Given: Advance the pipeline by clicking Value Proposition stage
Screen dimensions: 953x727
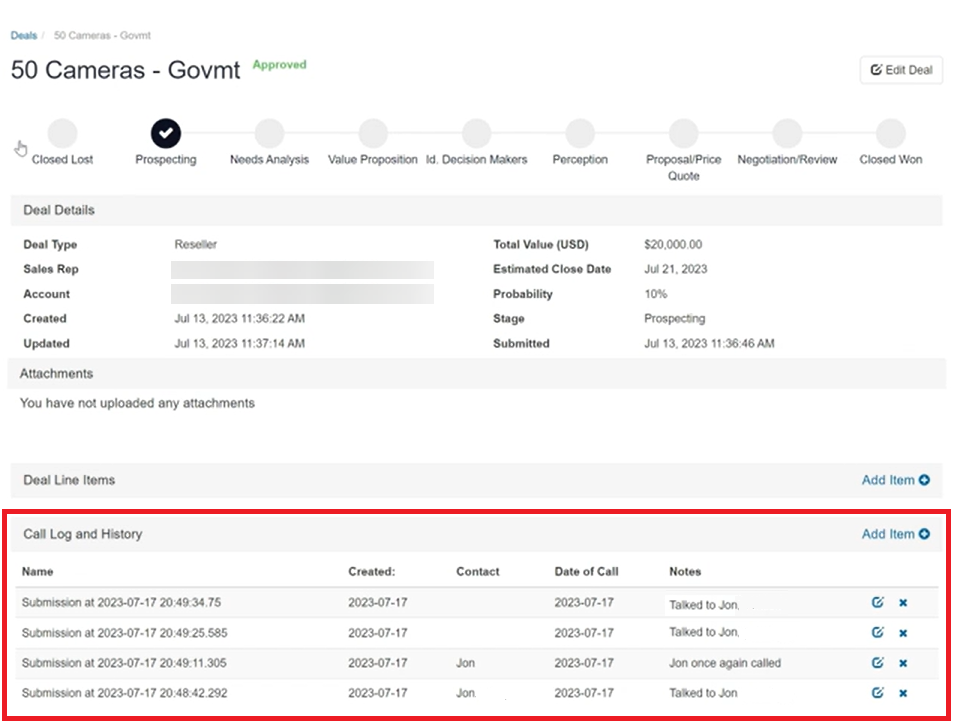Looking at the screenshot, I should coord(372,131).
